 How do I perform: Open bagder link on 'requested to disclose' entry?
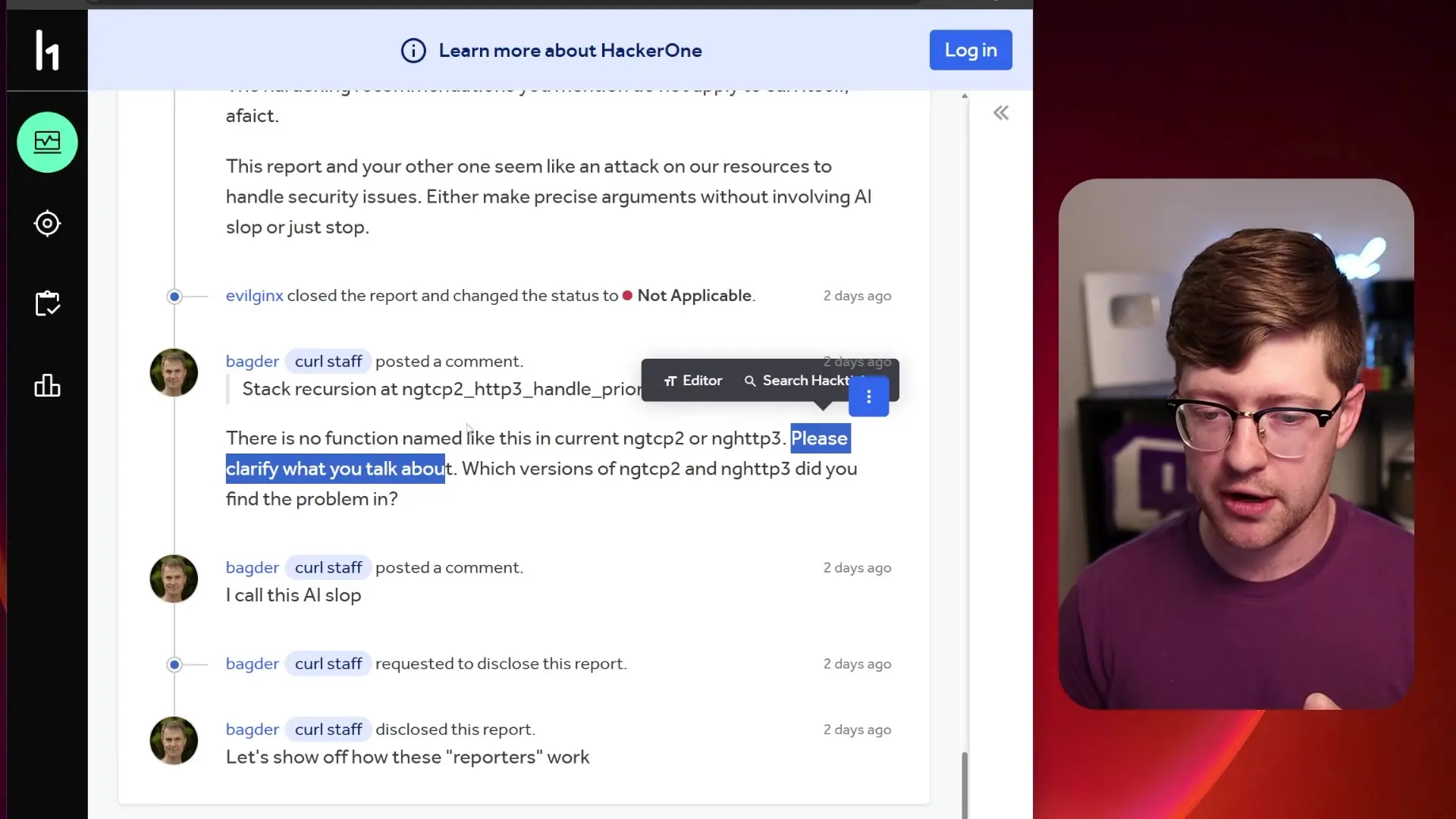[252, 664]
